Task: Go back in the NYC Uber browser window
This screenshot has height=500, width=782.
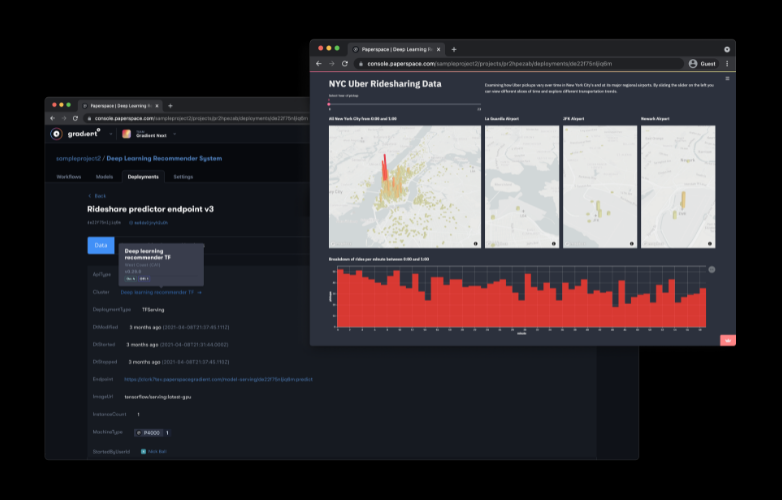Action: tap(319, 64)
